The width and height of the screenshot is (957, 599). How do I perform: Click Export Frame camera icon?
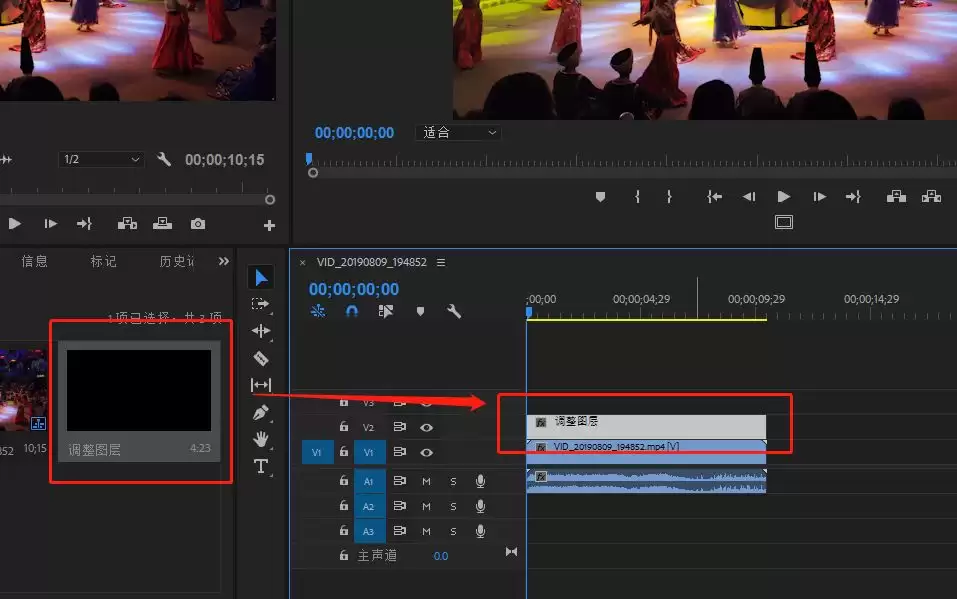(x=198, y=224)
